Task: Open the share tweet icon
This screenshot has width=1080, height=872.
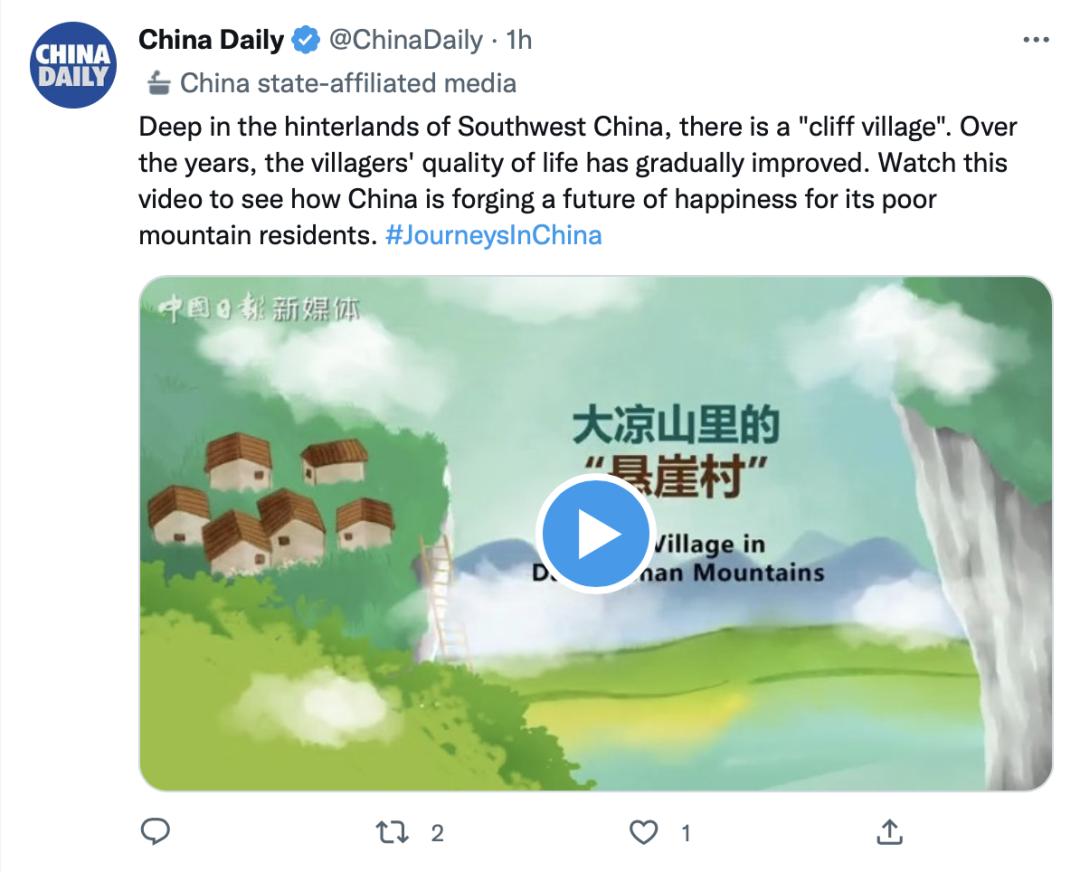Action: [x=890, y=831]
